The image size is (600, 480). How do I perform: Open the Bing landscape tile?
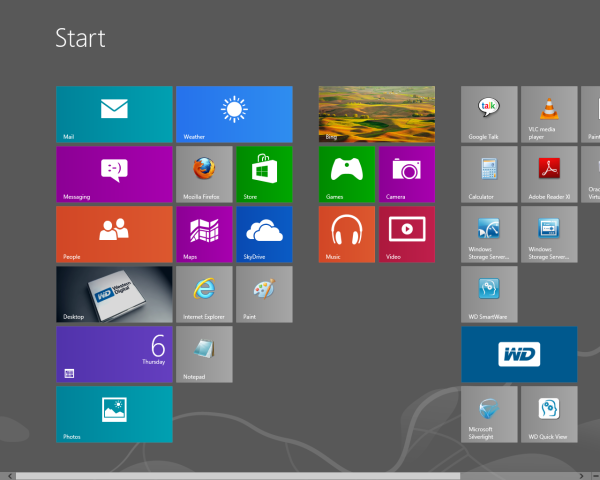coord(377,114)
